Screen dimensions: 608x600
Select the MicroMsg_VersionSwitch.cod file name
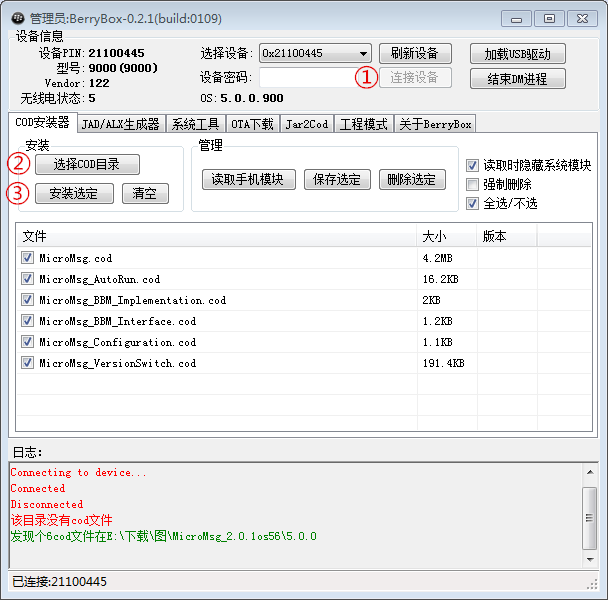pyautogui.click(x=118, y=363)
